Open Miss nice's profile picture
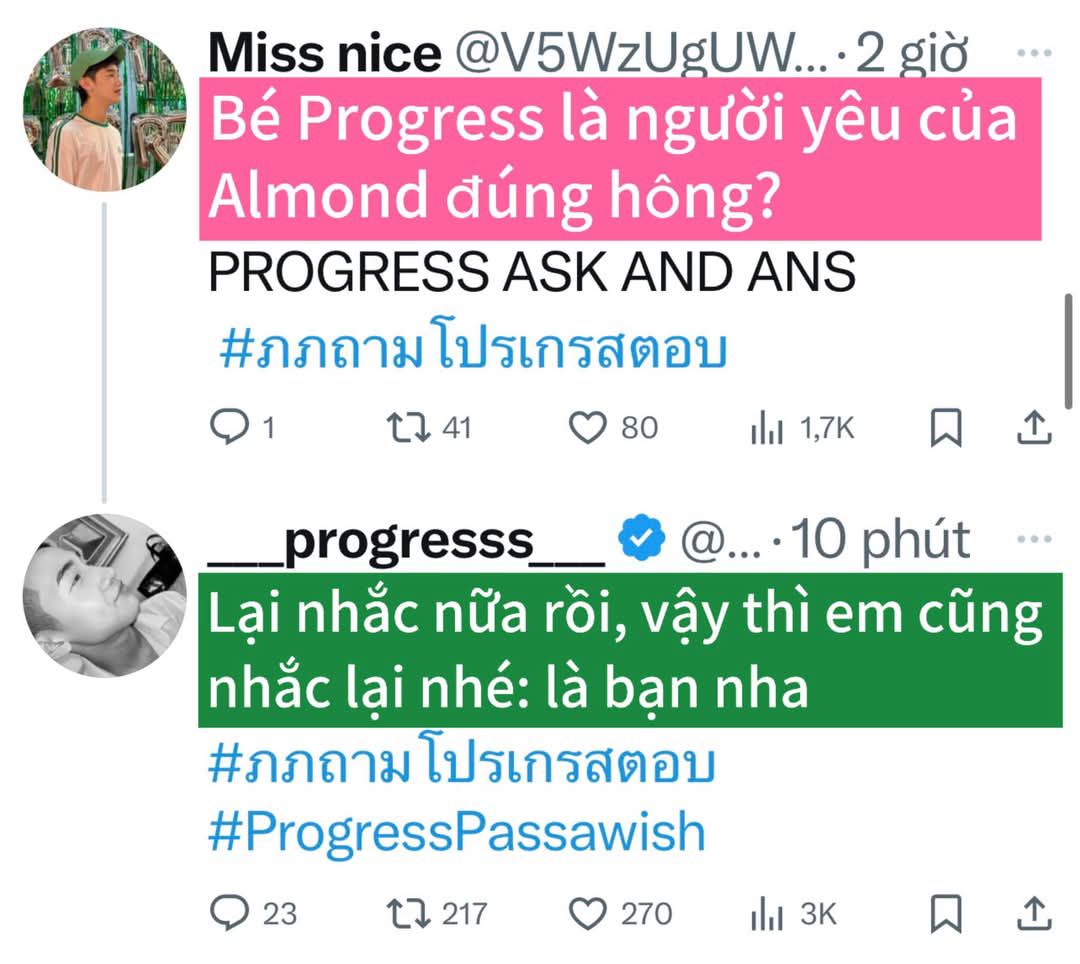1080x964 pixels. [105, 109]
